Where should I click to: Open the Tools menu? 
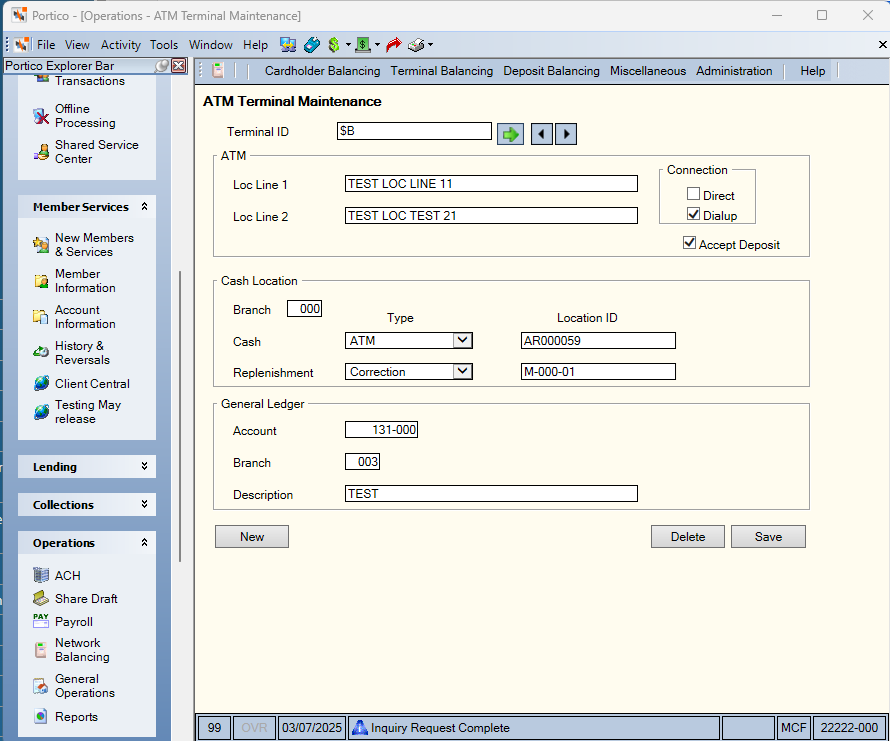coord(164,45)
